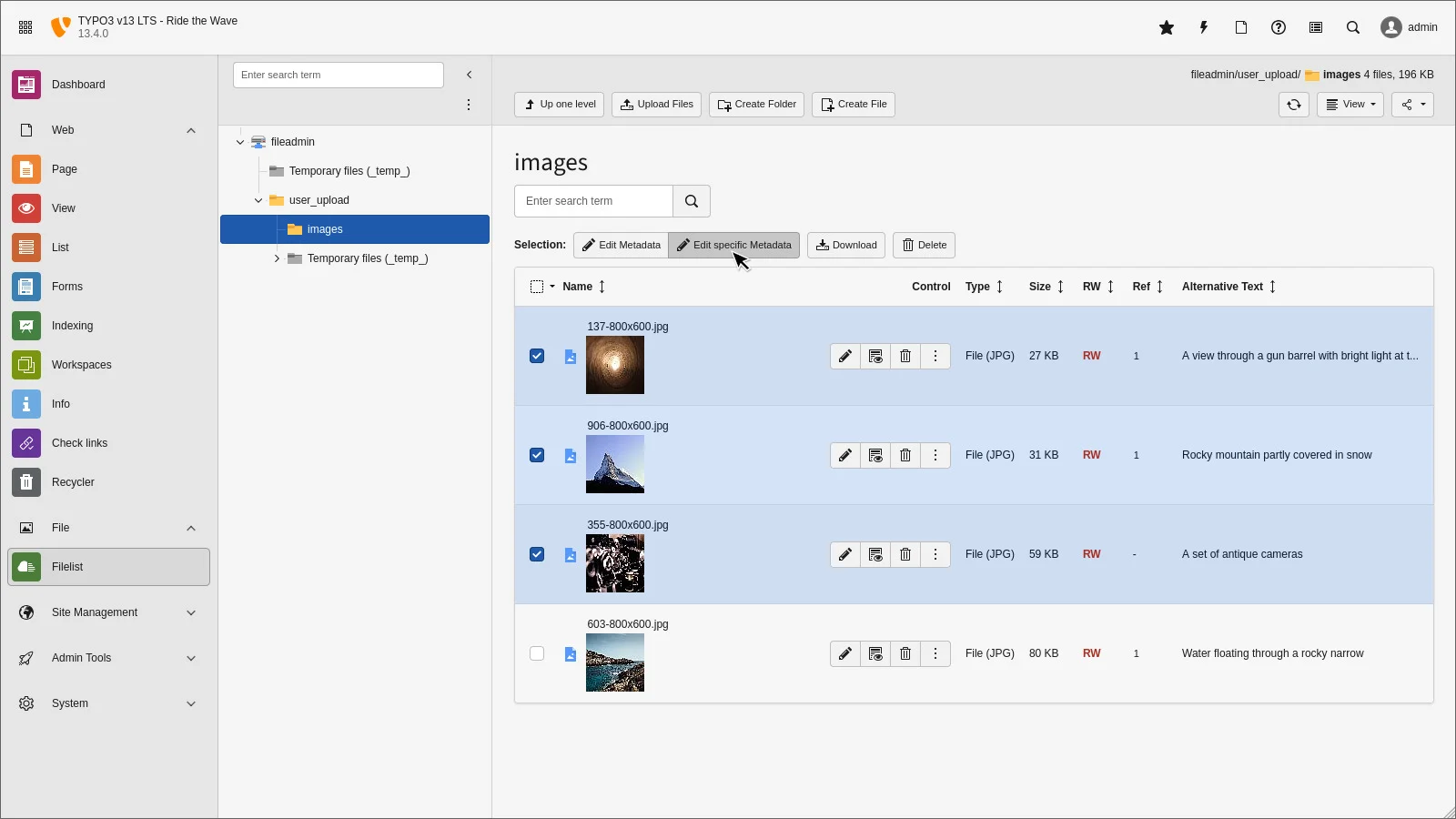1456x819 pixels.
Task: Click the 137-800x600.jpg image thumbnail
Action: coord(614,365)
